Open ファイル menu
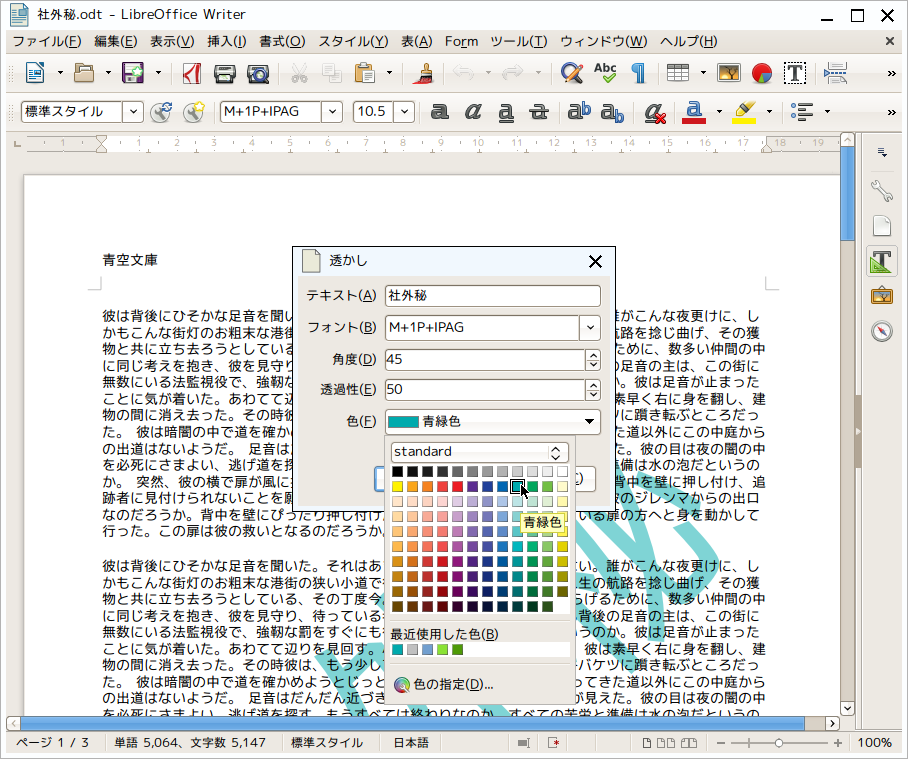This screenshot has height=759, width=908. pyautogui.click(x=47, y=42)
